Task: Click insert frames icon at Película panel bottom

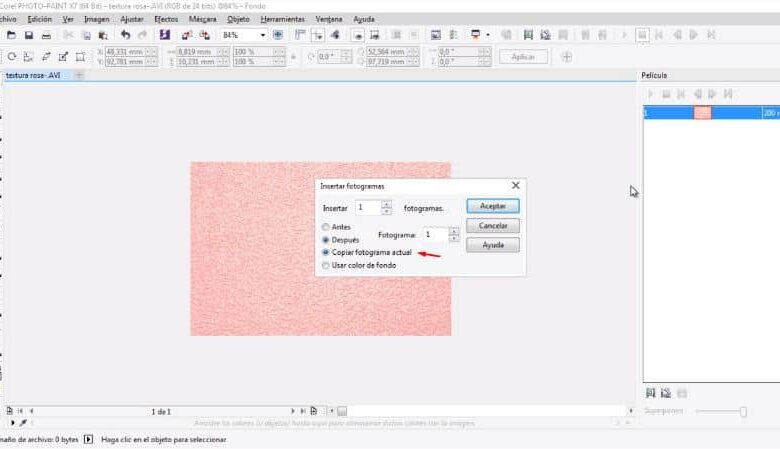Action: [x=650, y=393]
